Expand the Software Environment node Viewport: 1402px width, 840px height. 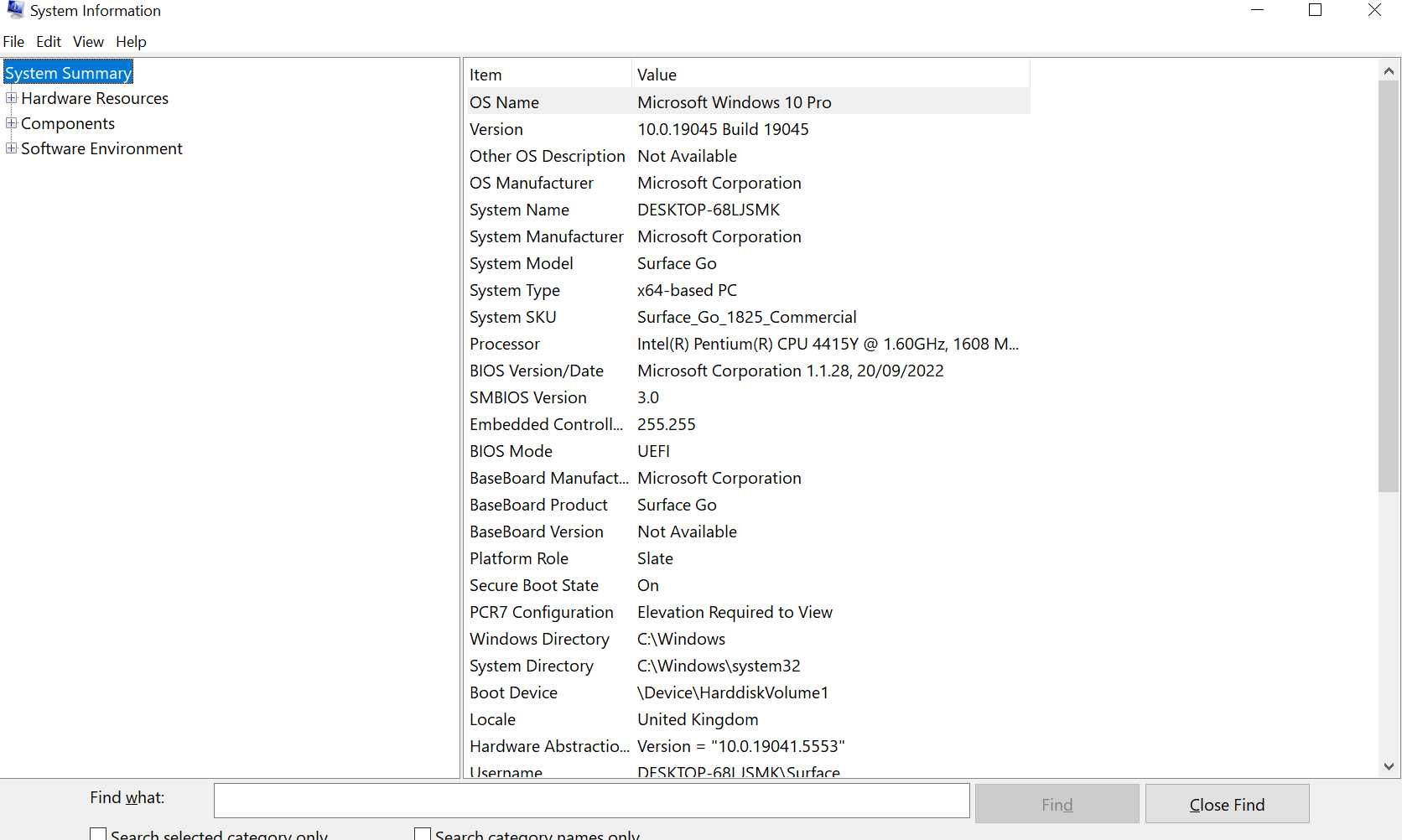click(12, 148)
